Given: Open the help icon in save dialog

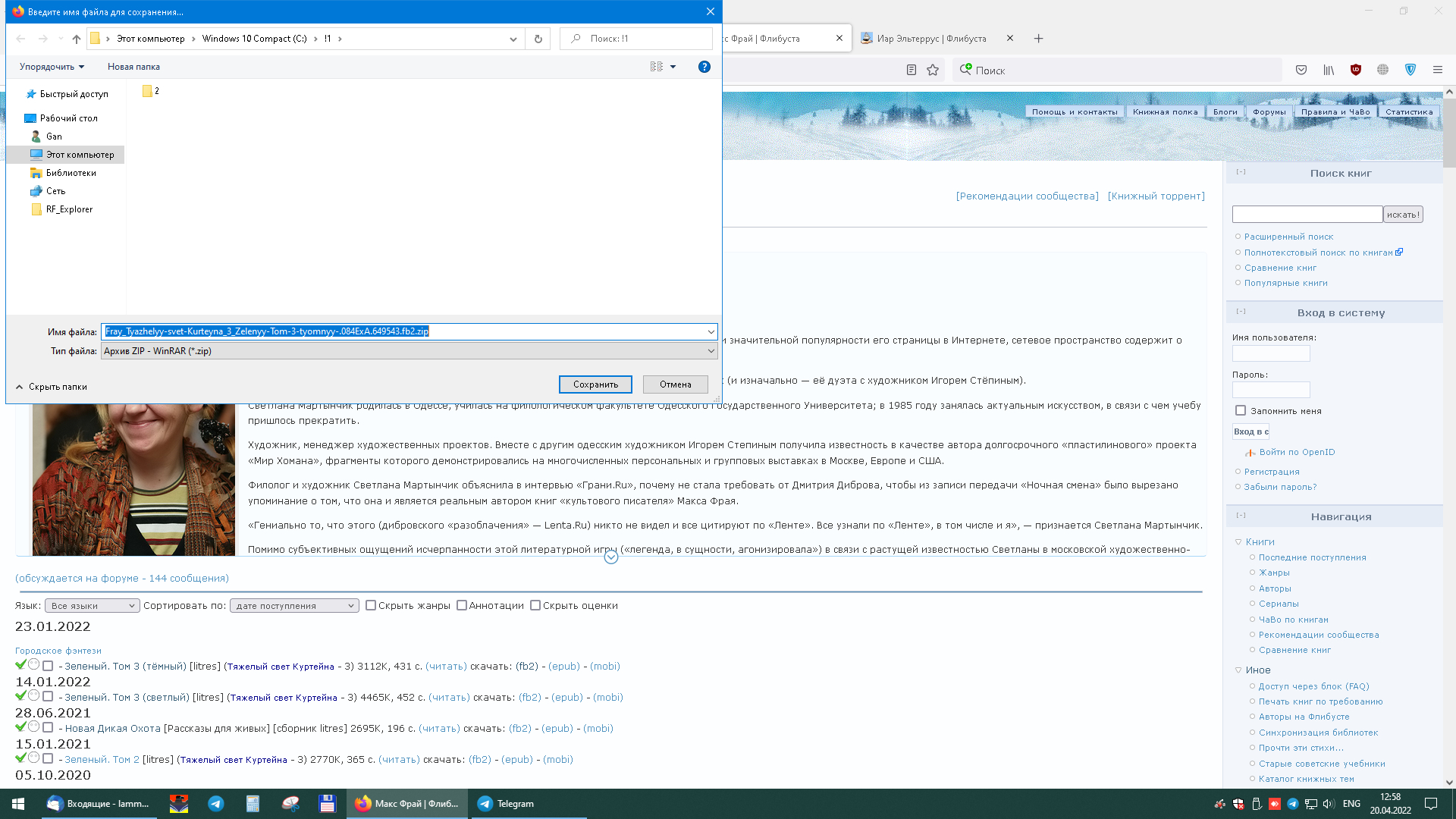Looking at the screenshot, I should pyautogui.click(x=704, y=67).
